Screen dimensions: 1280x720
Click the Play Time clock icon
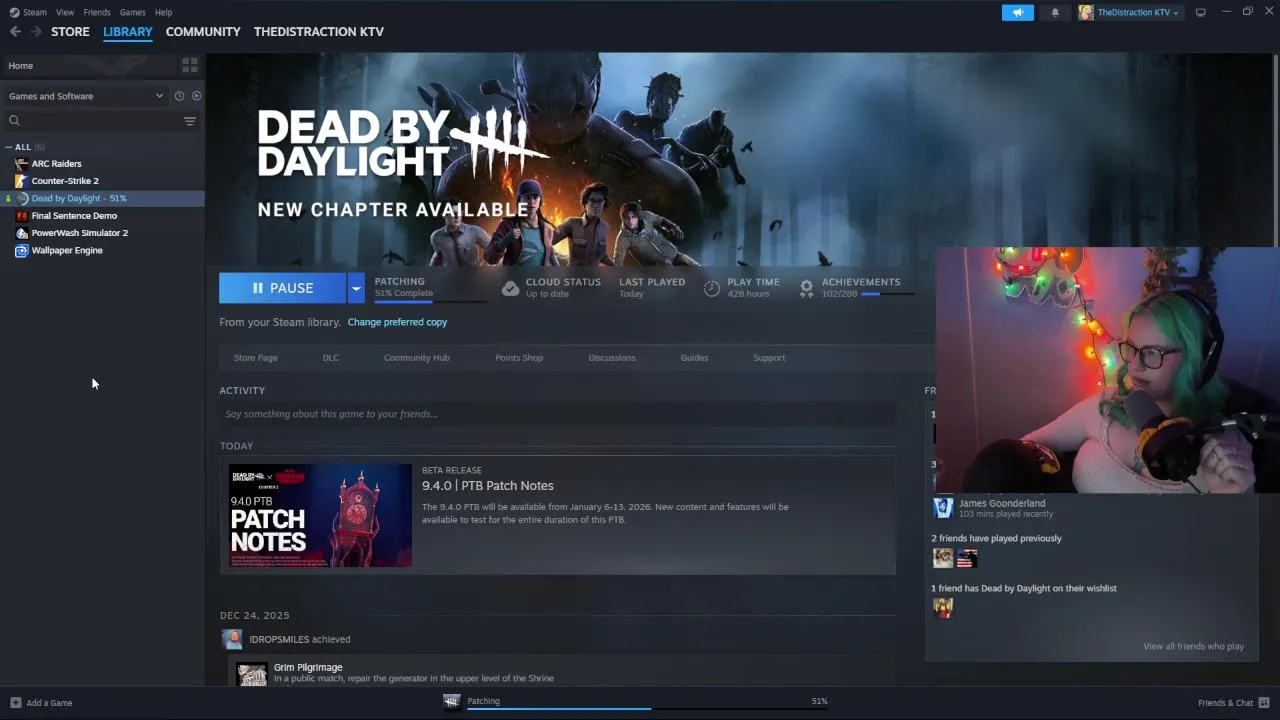tap(711, 288)
